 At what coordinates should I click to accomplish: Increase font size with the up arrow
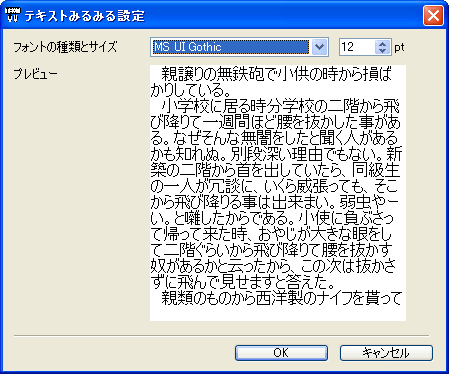click(x=382, y=44)
